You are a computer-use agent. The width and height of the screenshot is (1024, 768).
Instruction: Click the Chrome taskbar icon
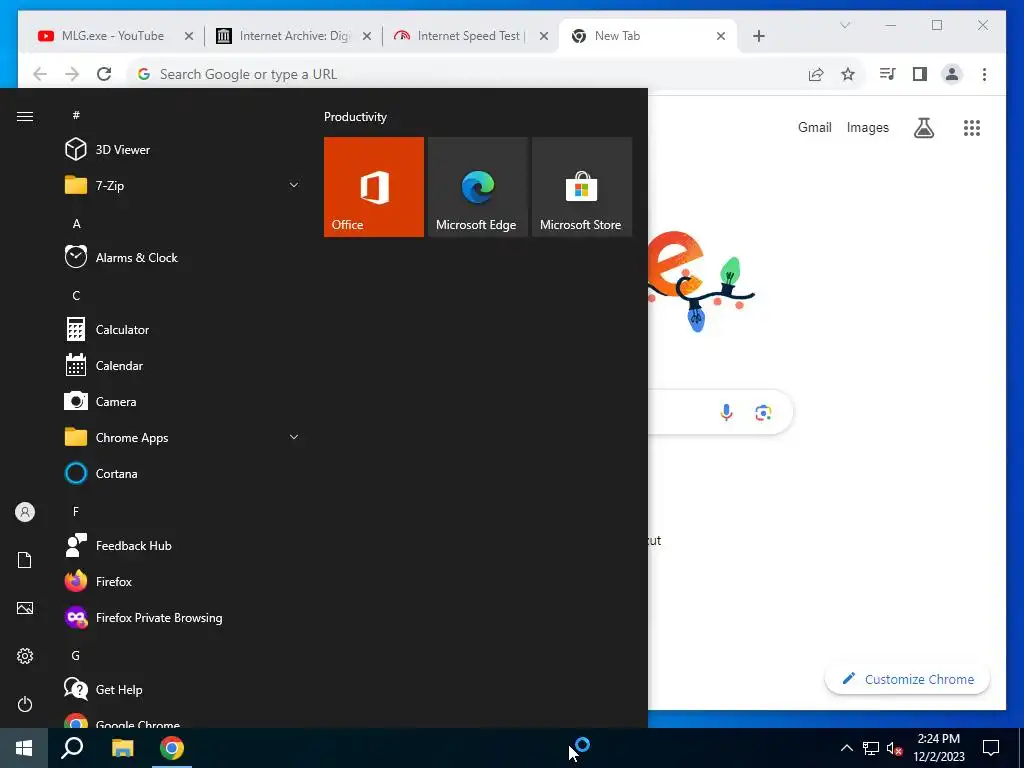(x=172, y=748)
